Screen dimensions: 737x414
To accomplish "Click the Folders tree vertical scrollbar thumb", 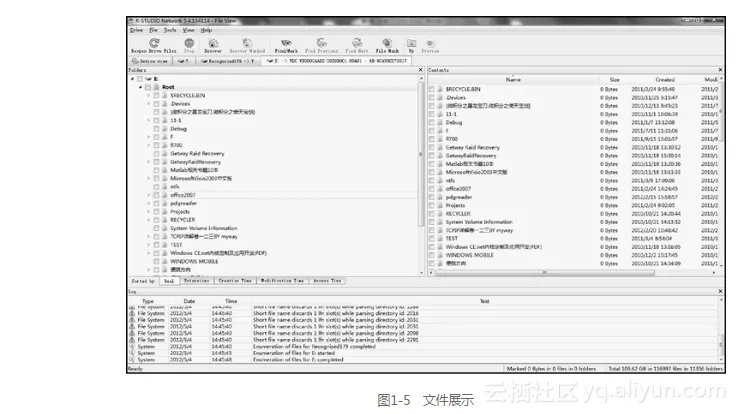I will [x=420, y=154].
